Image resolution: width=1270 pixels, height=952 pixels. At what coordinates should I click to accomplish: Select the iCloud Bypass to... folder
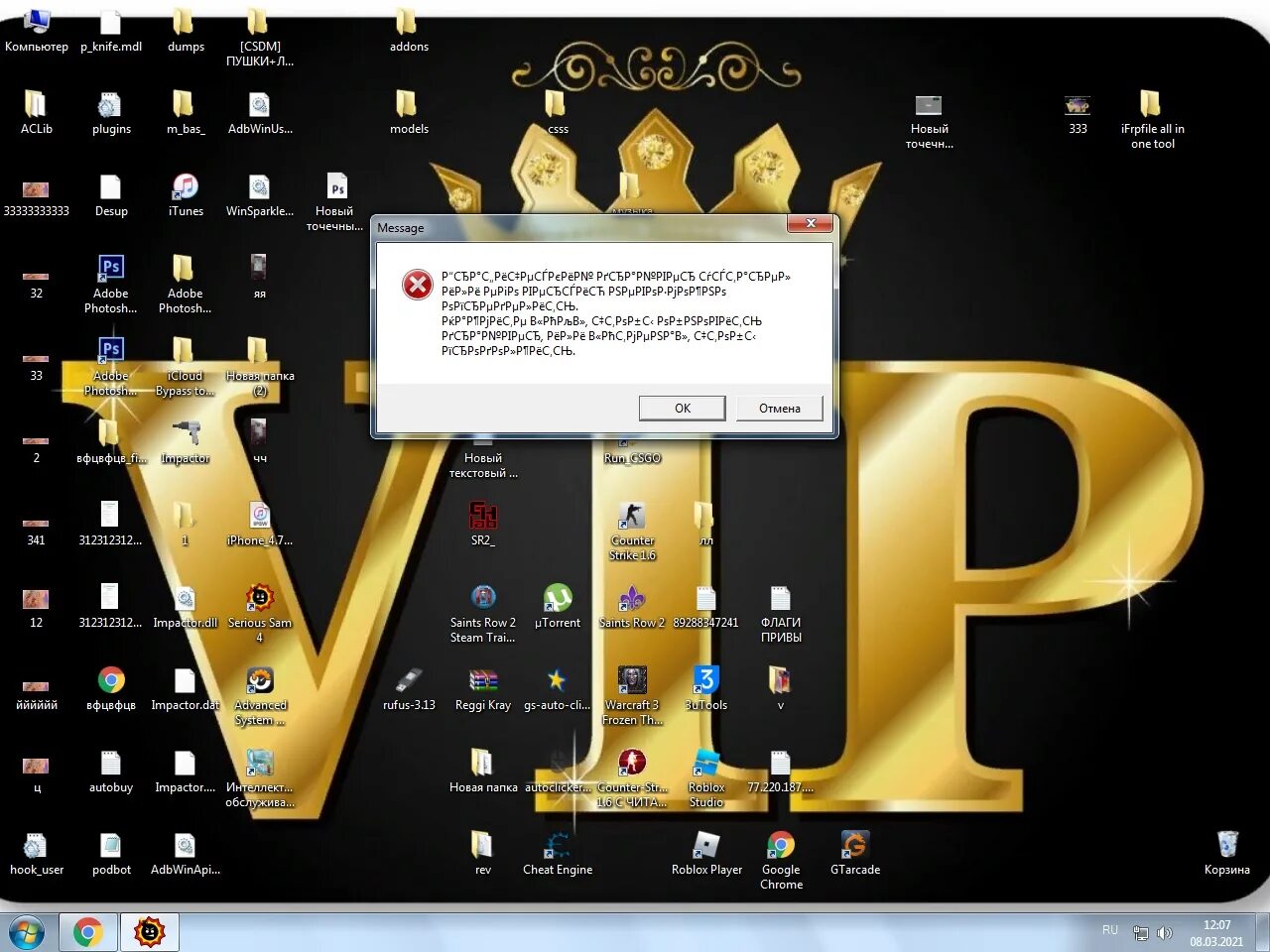[x=186, y=367]
